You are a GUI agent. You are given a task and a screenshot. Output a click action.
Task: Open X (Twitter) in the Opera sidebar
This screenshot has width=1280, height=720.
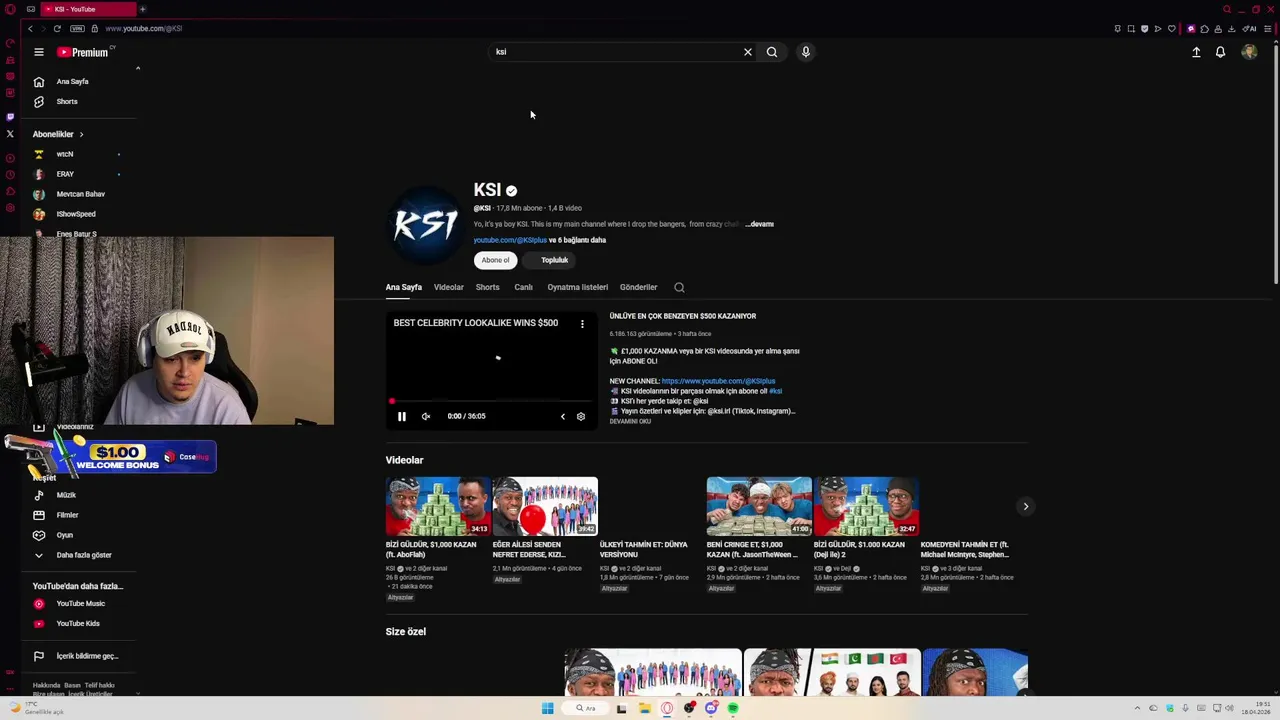point(10,133)
